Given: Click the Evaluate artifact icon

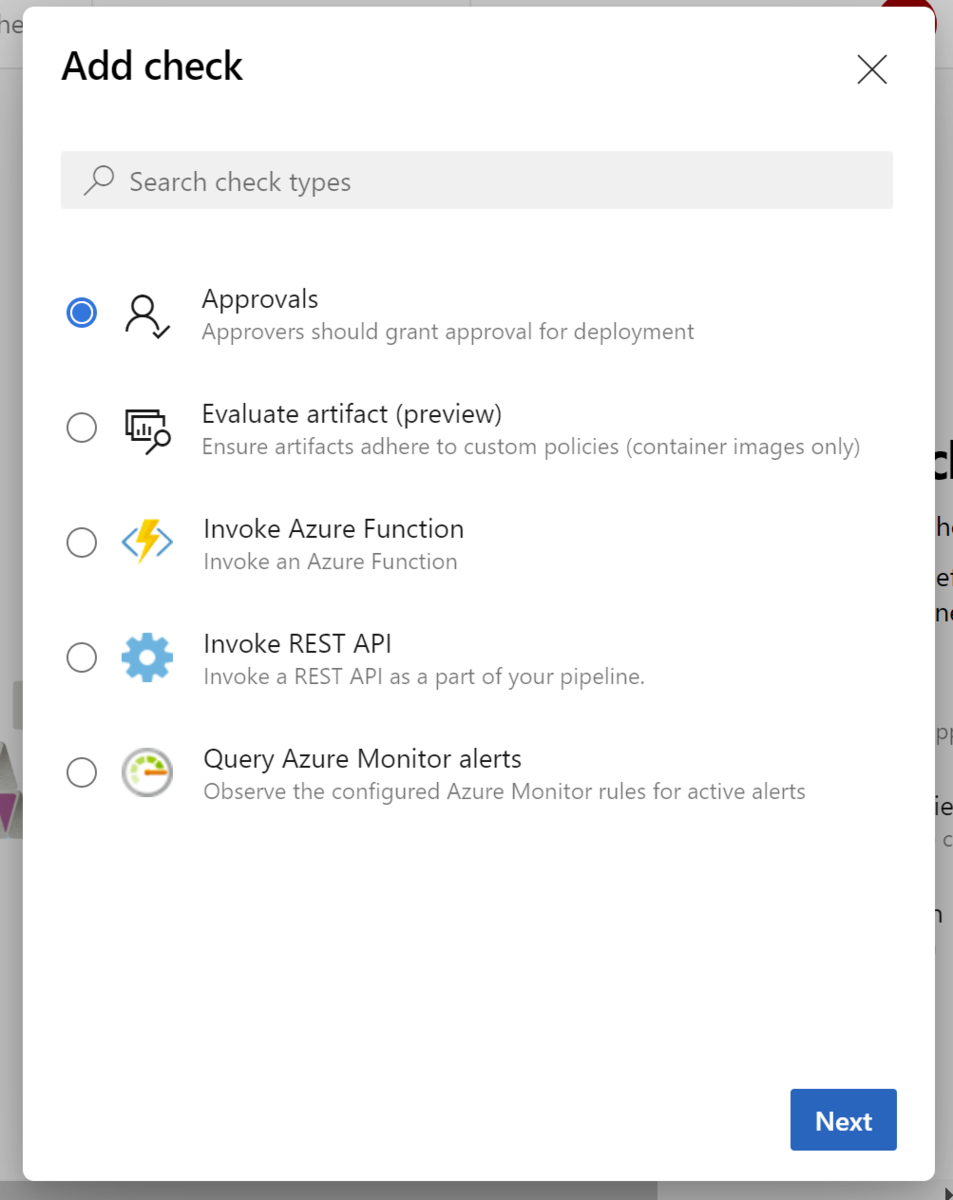Looking at the screenshot, I should 147,430.
